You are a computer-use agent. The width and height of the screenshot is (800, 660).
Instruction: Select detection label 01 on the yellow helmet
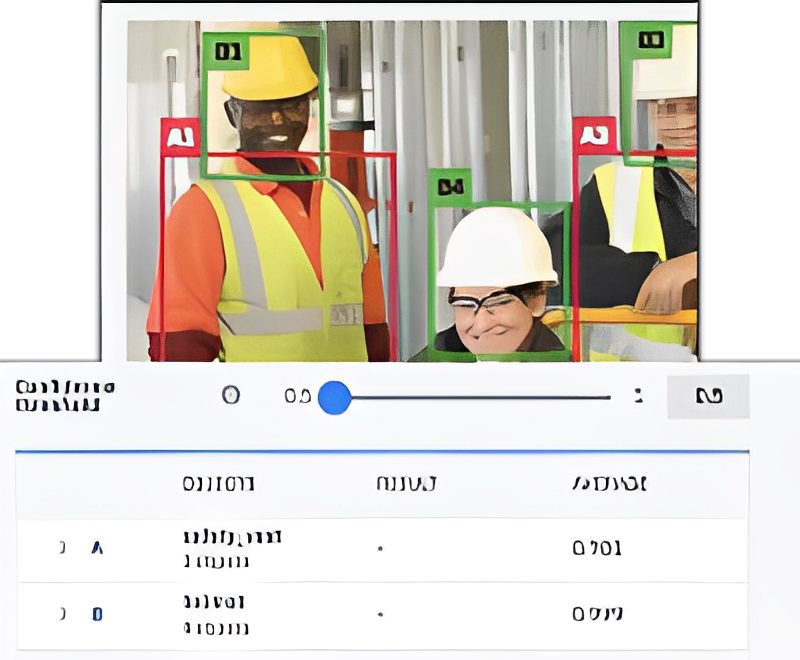point(228,47)
